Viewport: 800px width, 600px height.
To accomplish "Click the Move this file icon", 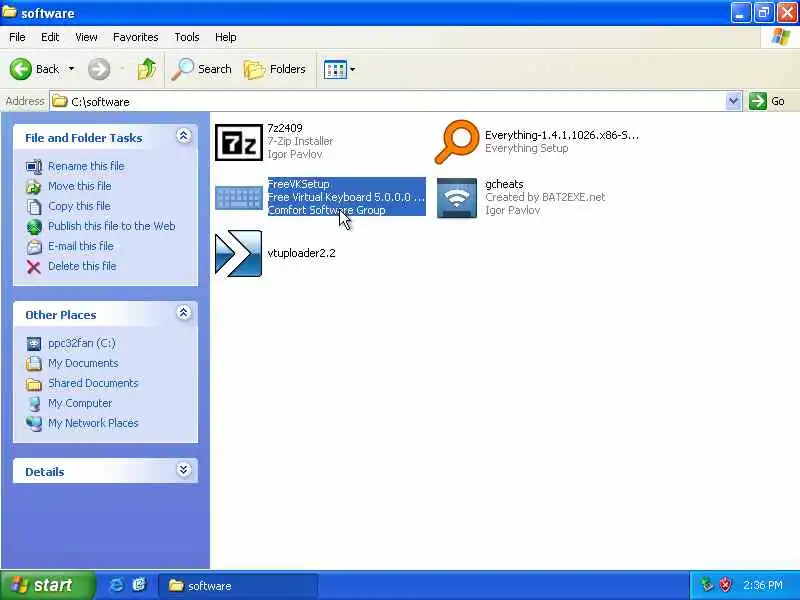I will 34,187.
